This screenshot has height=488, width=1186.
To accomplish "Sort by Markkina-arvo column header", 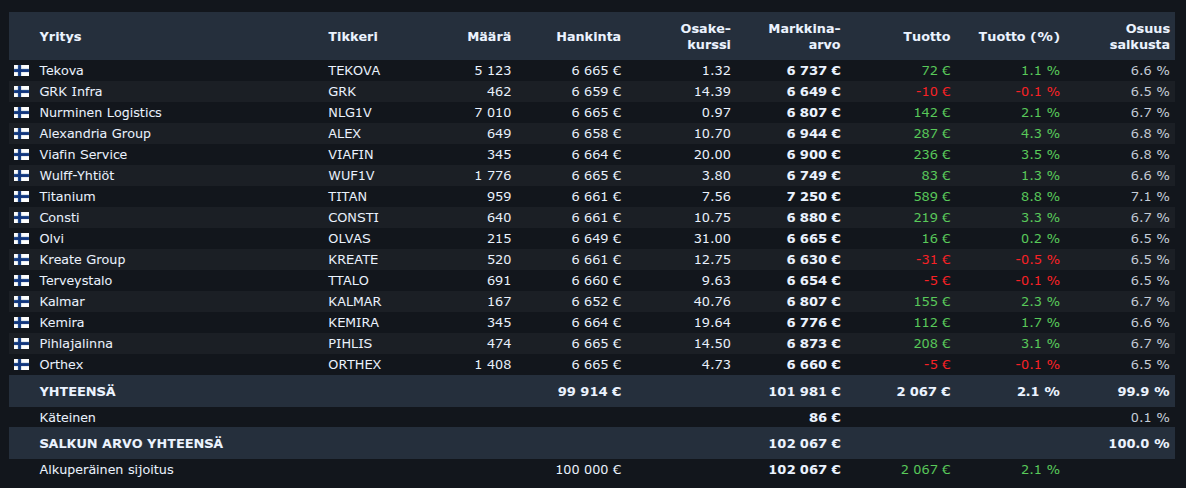I will 804,37.
